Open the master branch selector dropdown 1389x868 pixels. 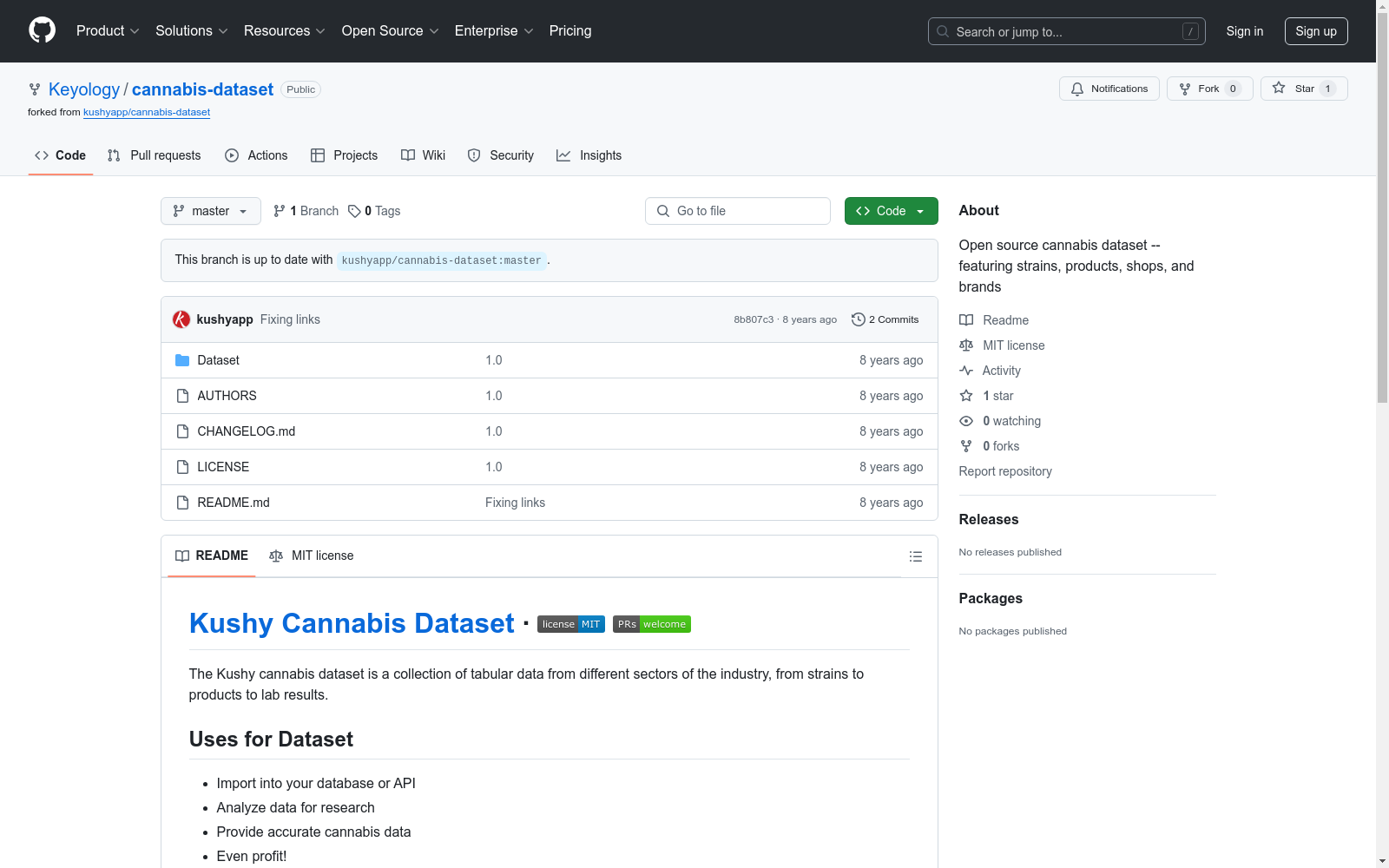[211, 211]
